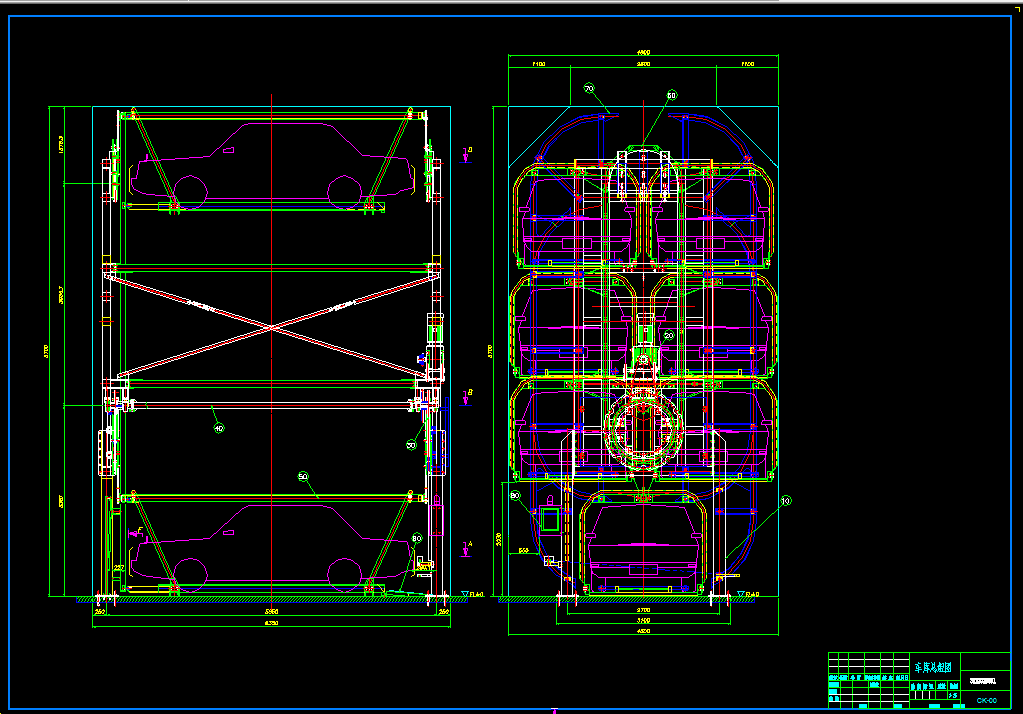The image size is (1023, 714).
Task: Click the CK-00 drawing number
Action: pyautogui.click(x=986, y=700)
